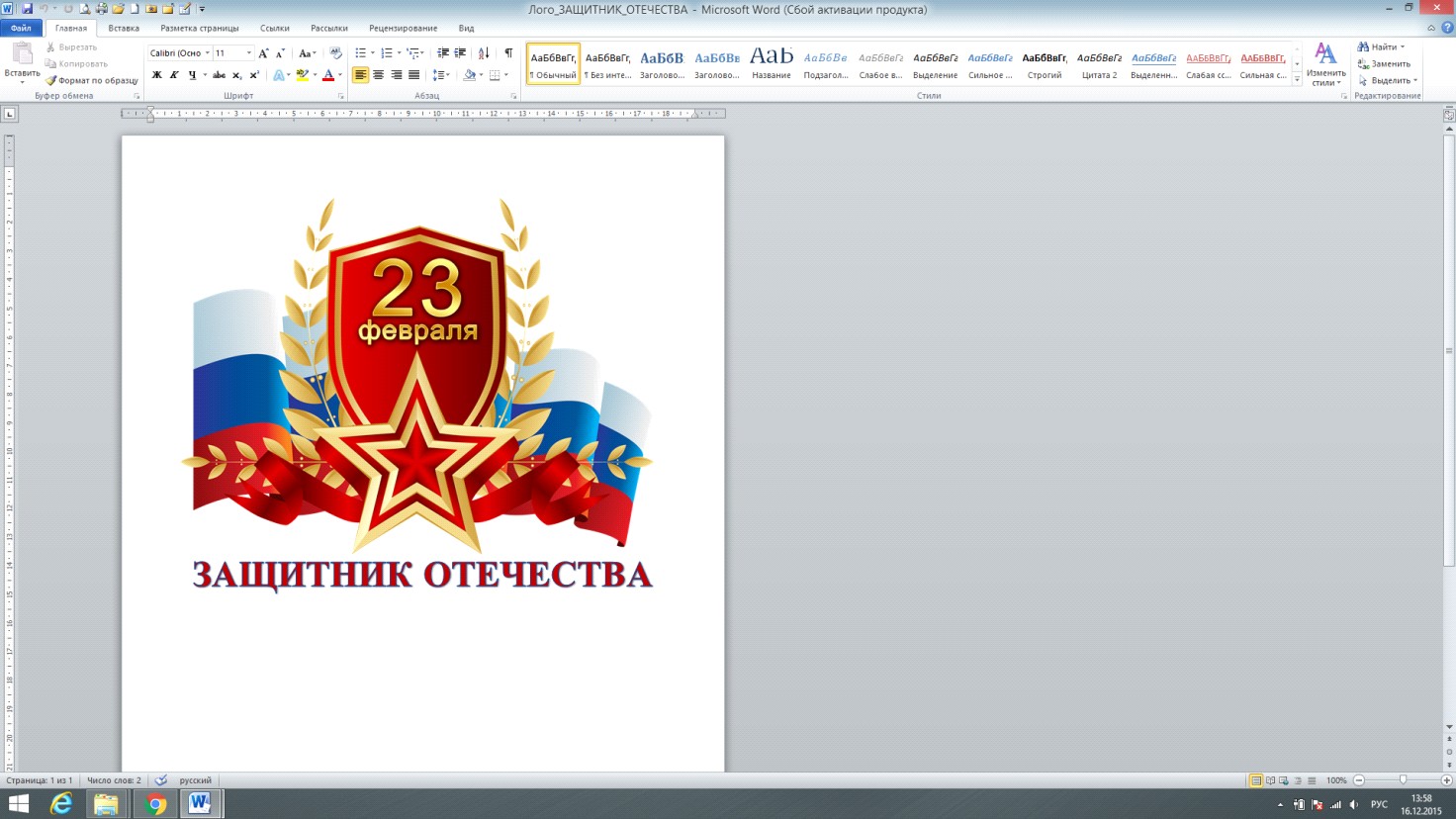Click the Sort (A–Я) icon
Image resolution: width=1456 pixels, height=819 pixels.
point(484,53)
